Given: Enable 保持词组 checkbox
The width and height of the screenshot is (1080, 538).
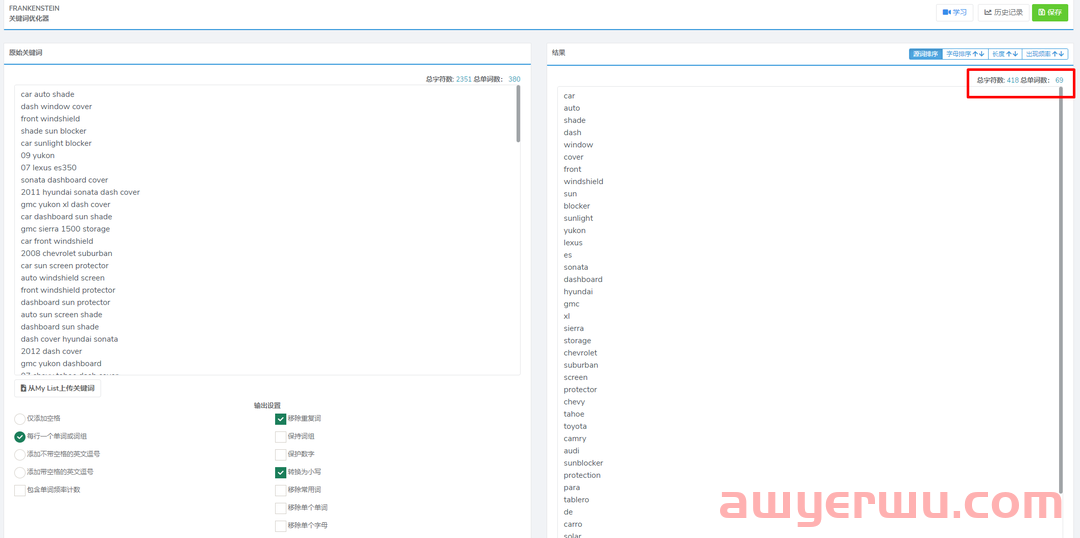Looking at the screenshot, I should click(x=281, y=437).
